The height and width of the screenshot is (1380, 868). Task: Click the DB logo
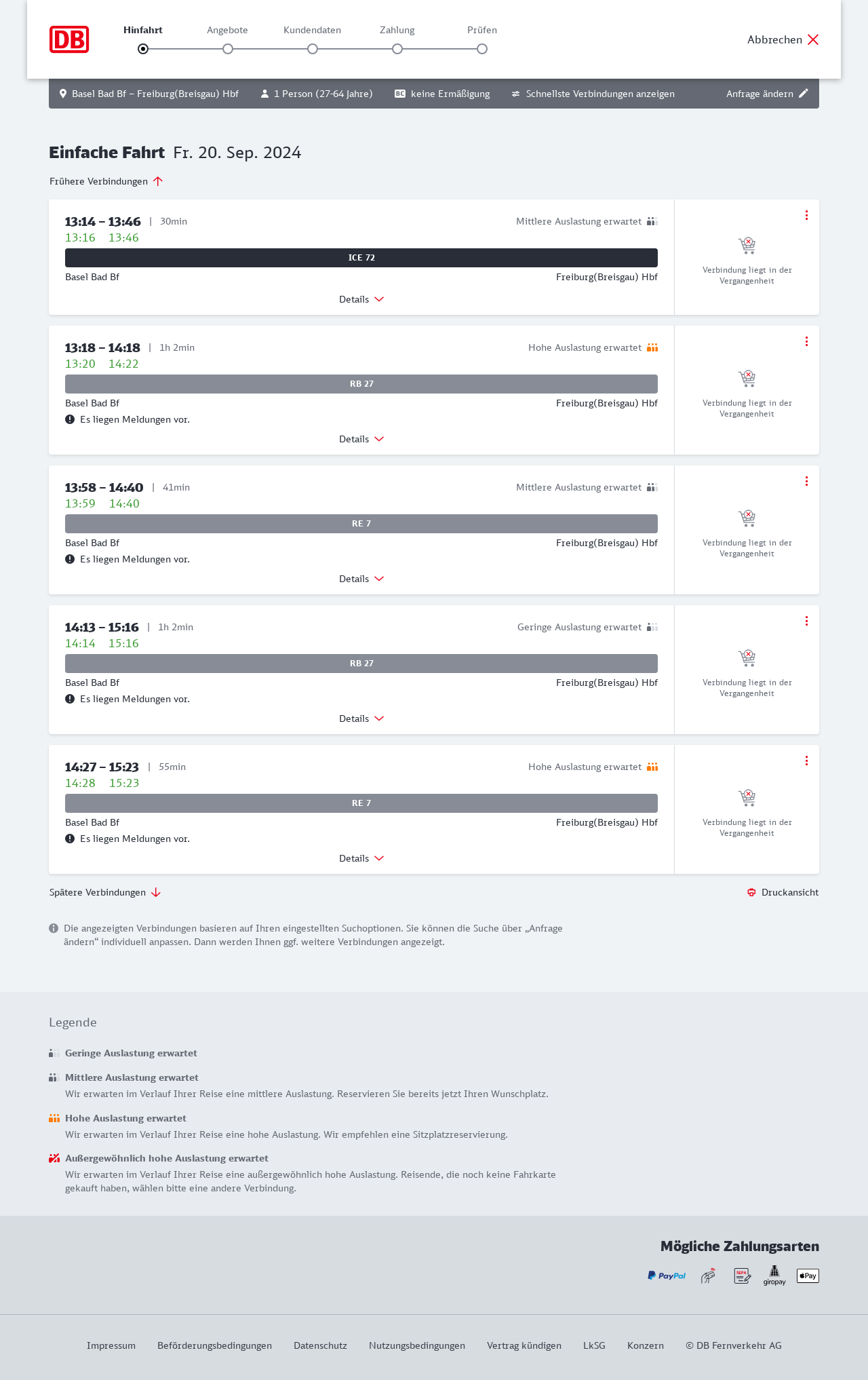[x=69, y=39]
